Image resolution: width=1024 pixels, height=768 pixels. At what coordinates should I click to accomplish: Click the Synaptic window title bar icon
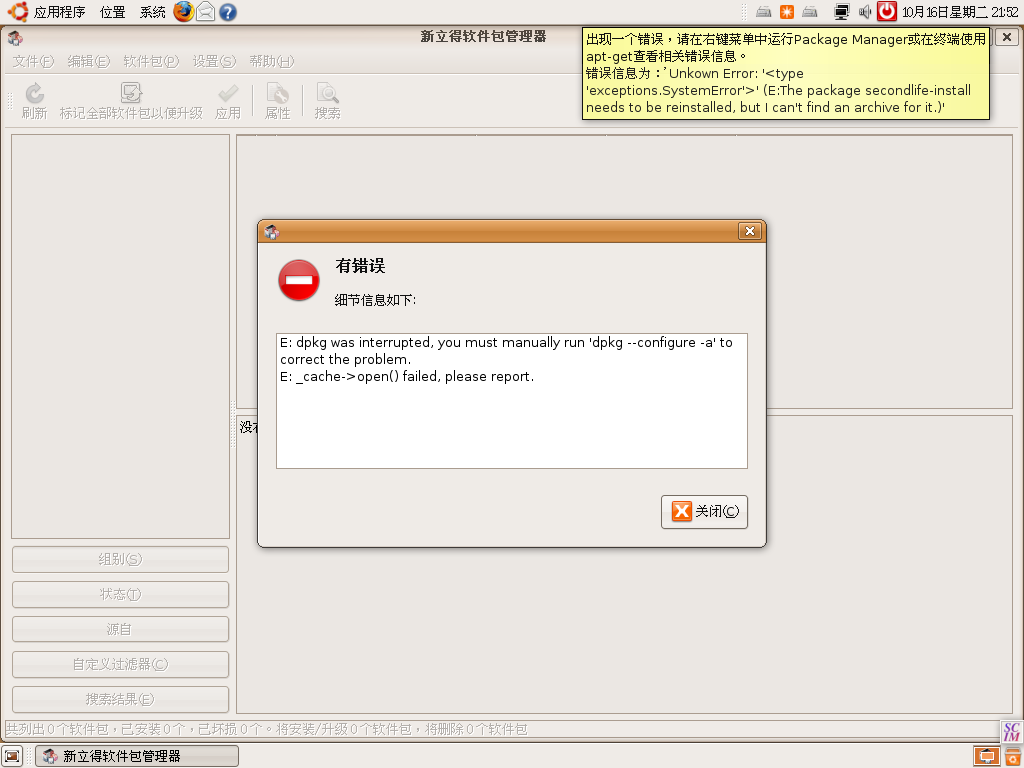15,38
